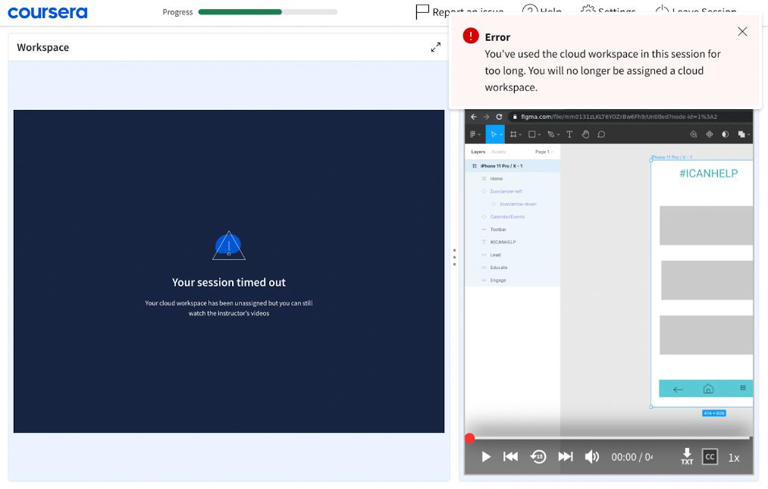The image size is (768, 489).
Task: Expand the Workspace panel to fullscreen
Action: 436,47
